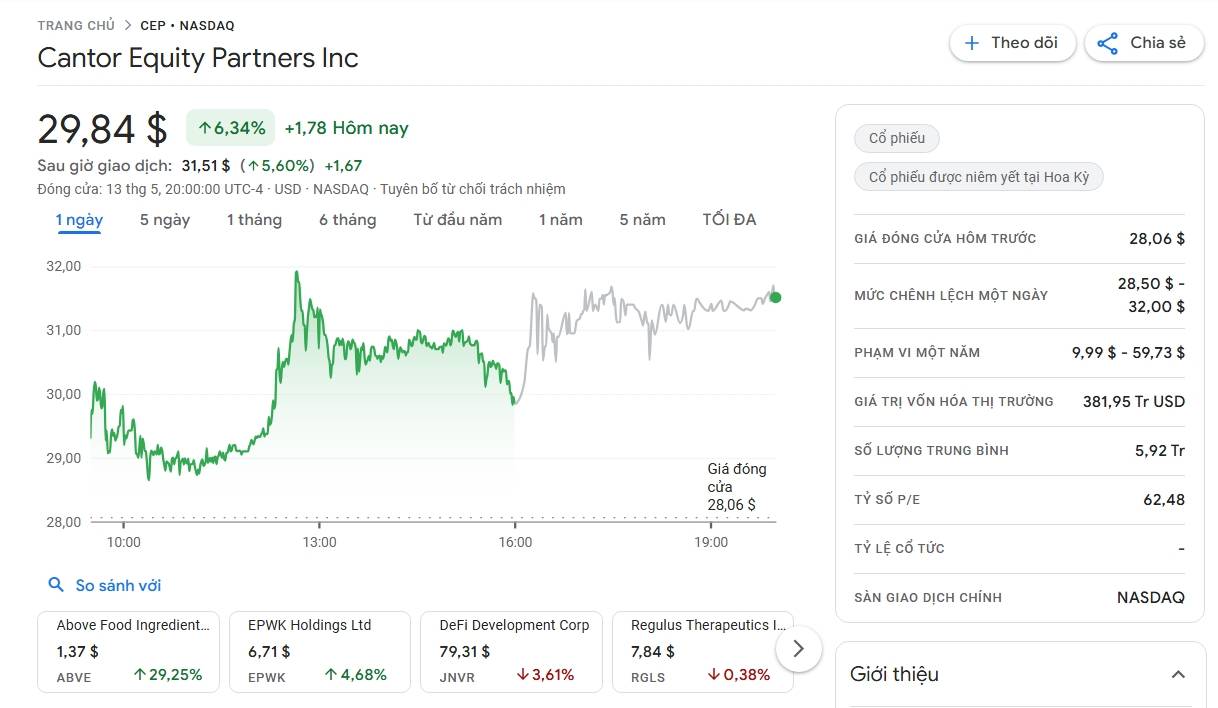Click the green dot at chart end

coord(776,297)
